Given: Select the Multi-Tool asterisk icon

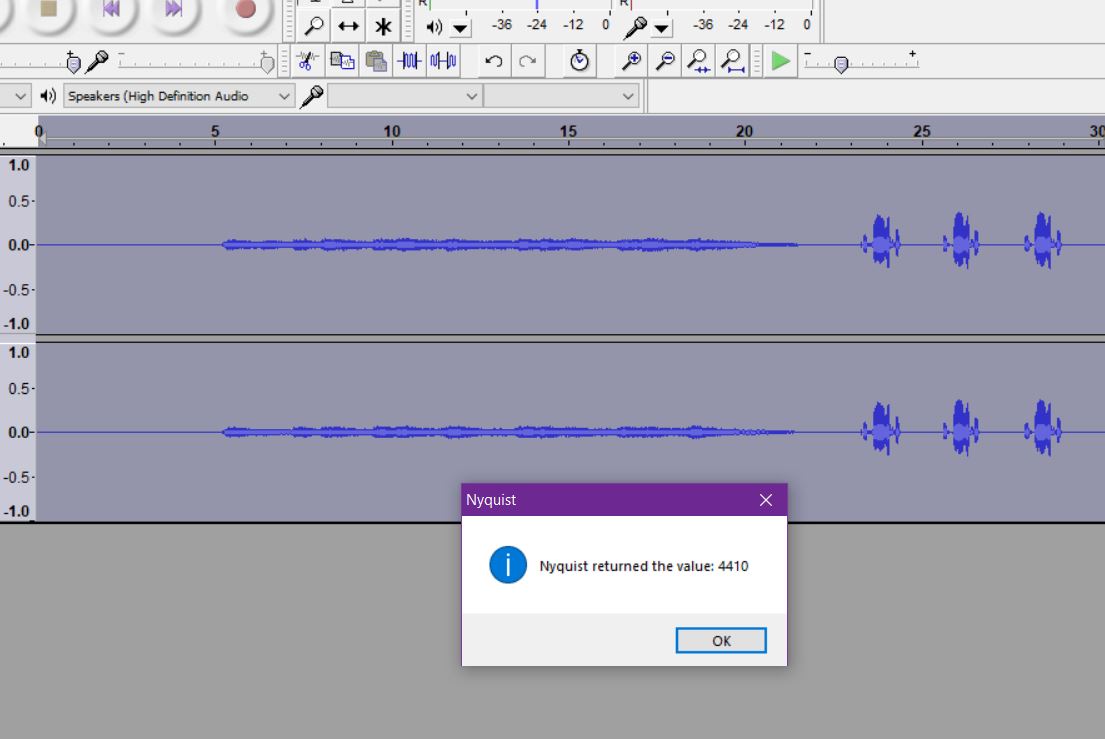Looking at the screenshot, I should (382, 26).
